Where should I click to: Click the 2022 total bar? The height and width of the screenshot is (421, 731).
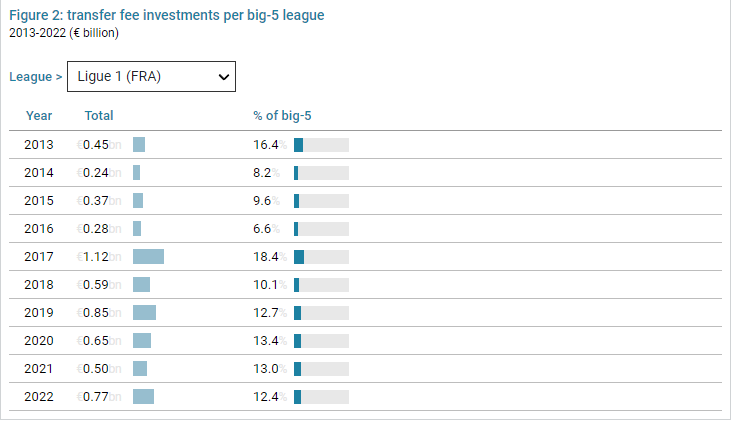click(143, 397)
